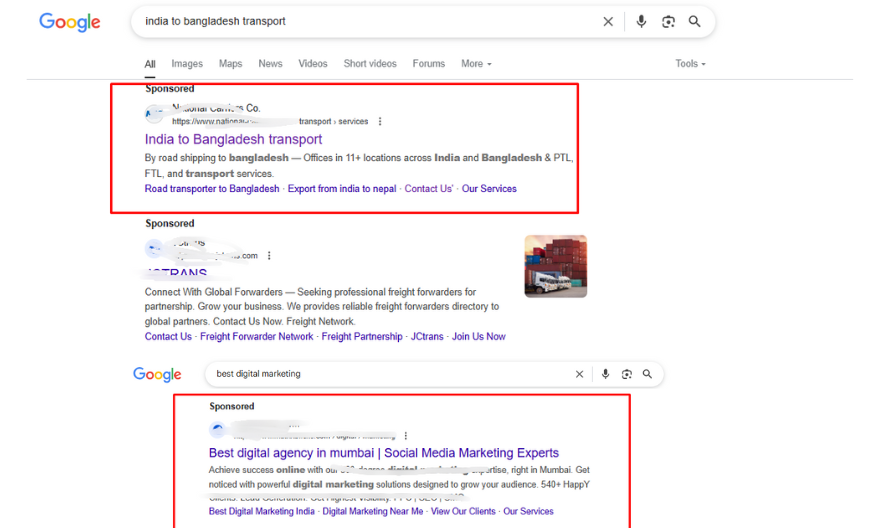The width and height of the screenshot is (869, 528).
Task: Open 'Freight Forwarder Network' sitelink
Action: coord(257,337)
